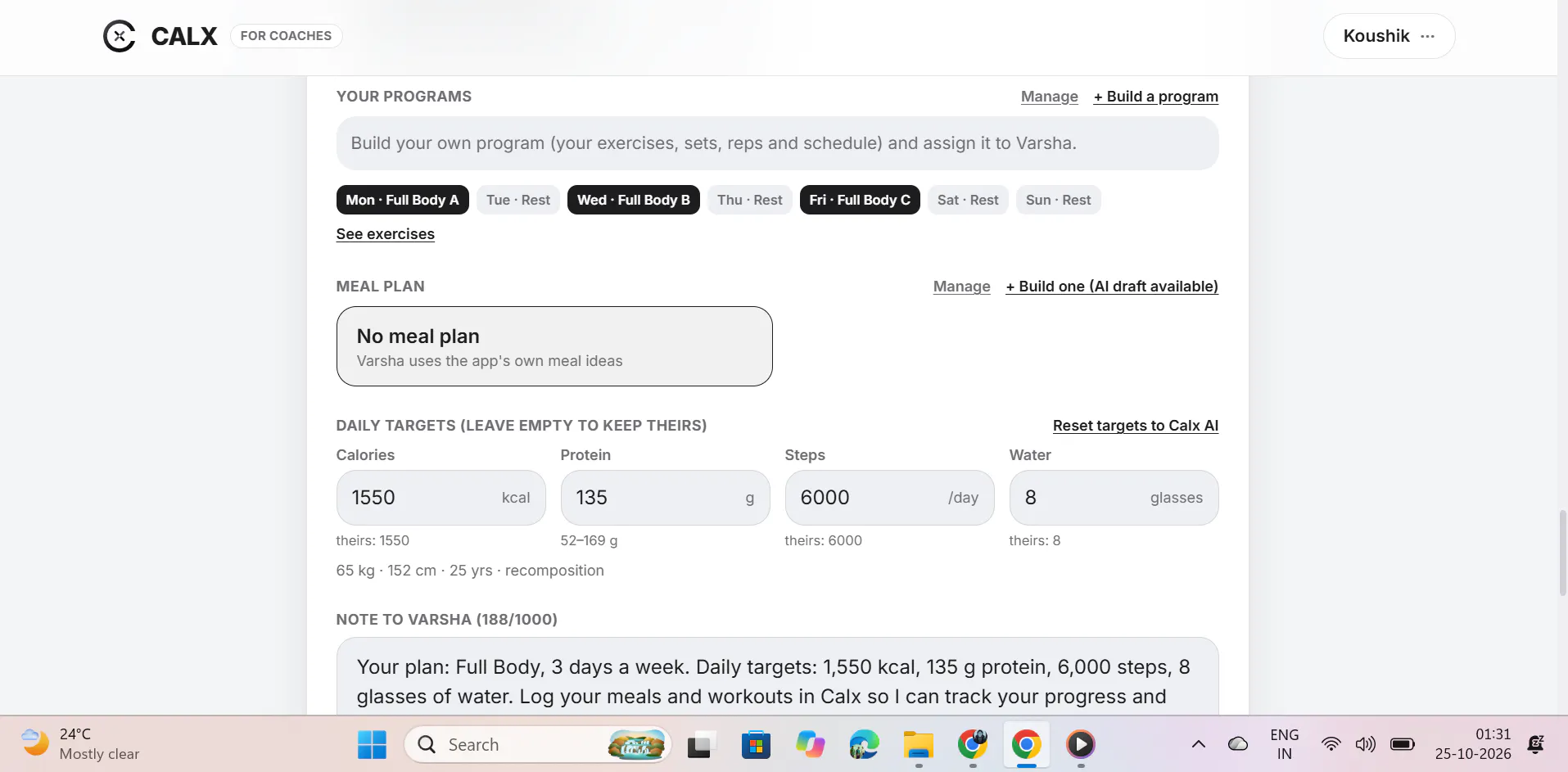Open the Copilot taskbar icon

click(810, 745)
